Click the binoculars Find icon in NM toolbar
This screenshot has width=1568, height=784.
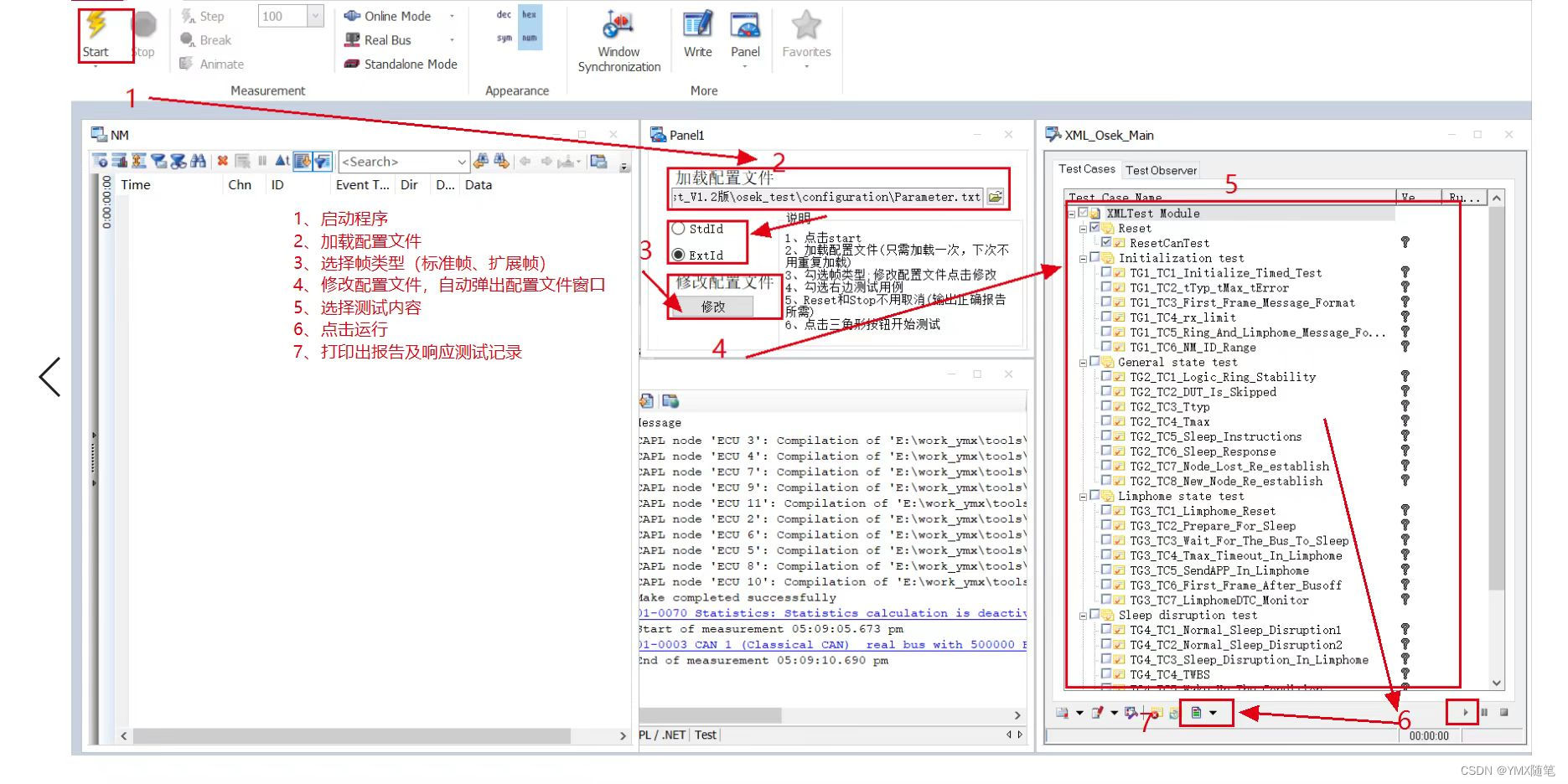pos(199,161)
